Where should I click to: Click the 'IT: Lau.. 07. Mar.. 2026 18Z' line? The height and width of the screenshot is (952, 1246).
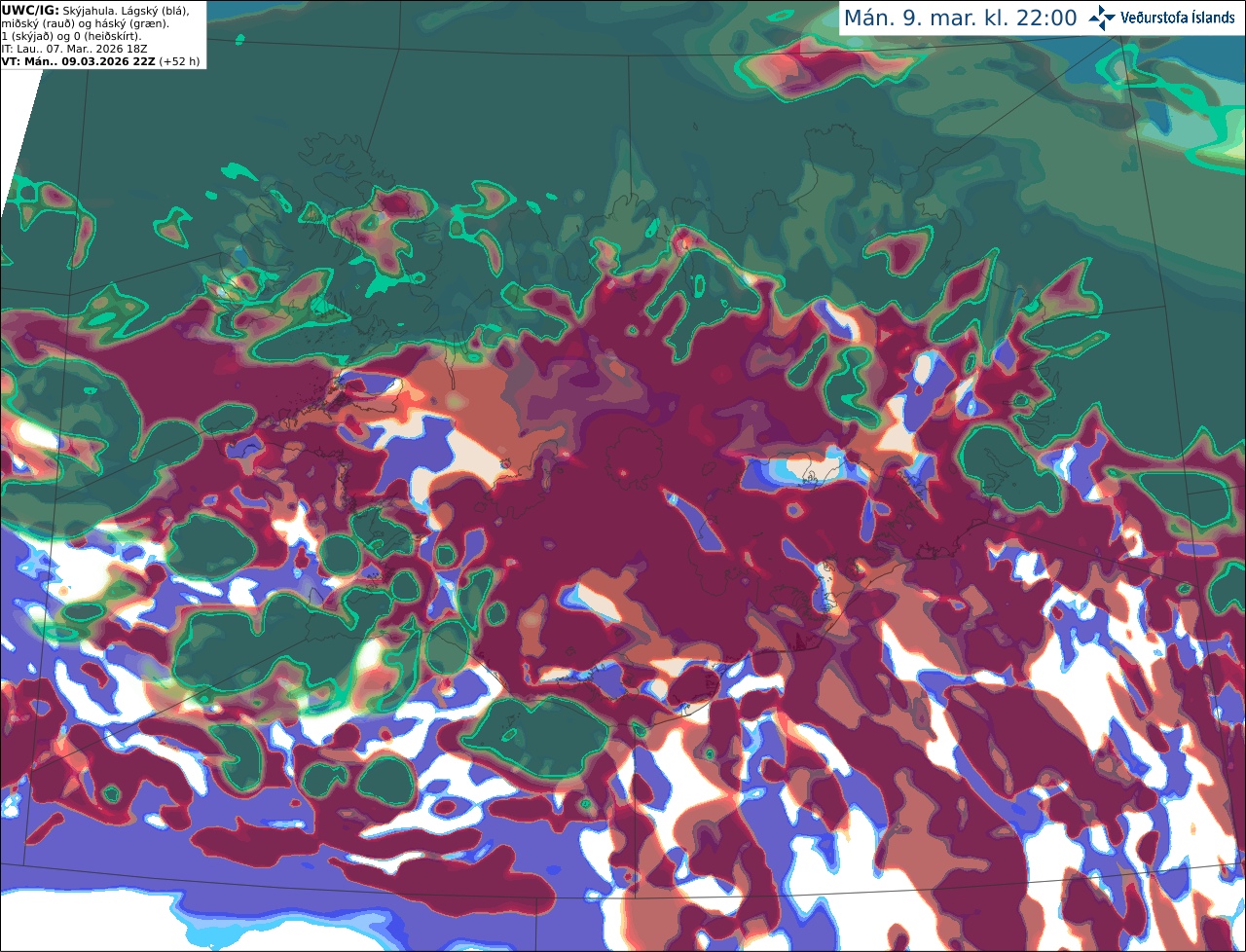pos(75,48)
